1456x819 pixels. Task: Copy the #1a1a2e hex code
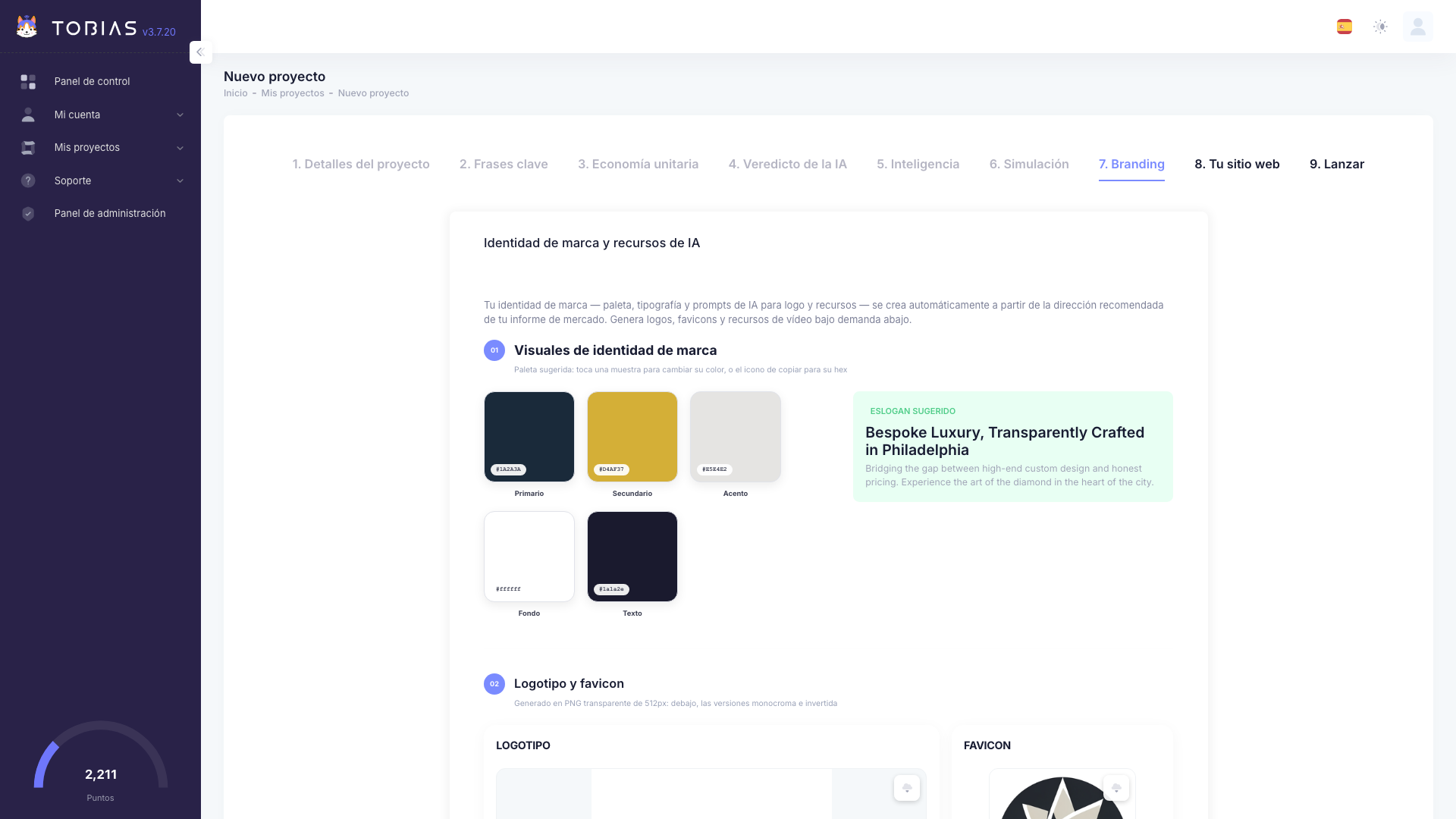(612, 589)
